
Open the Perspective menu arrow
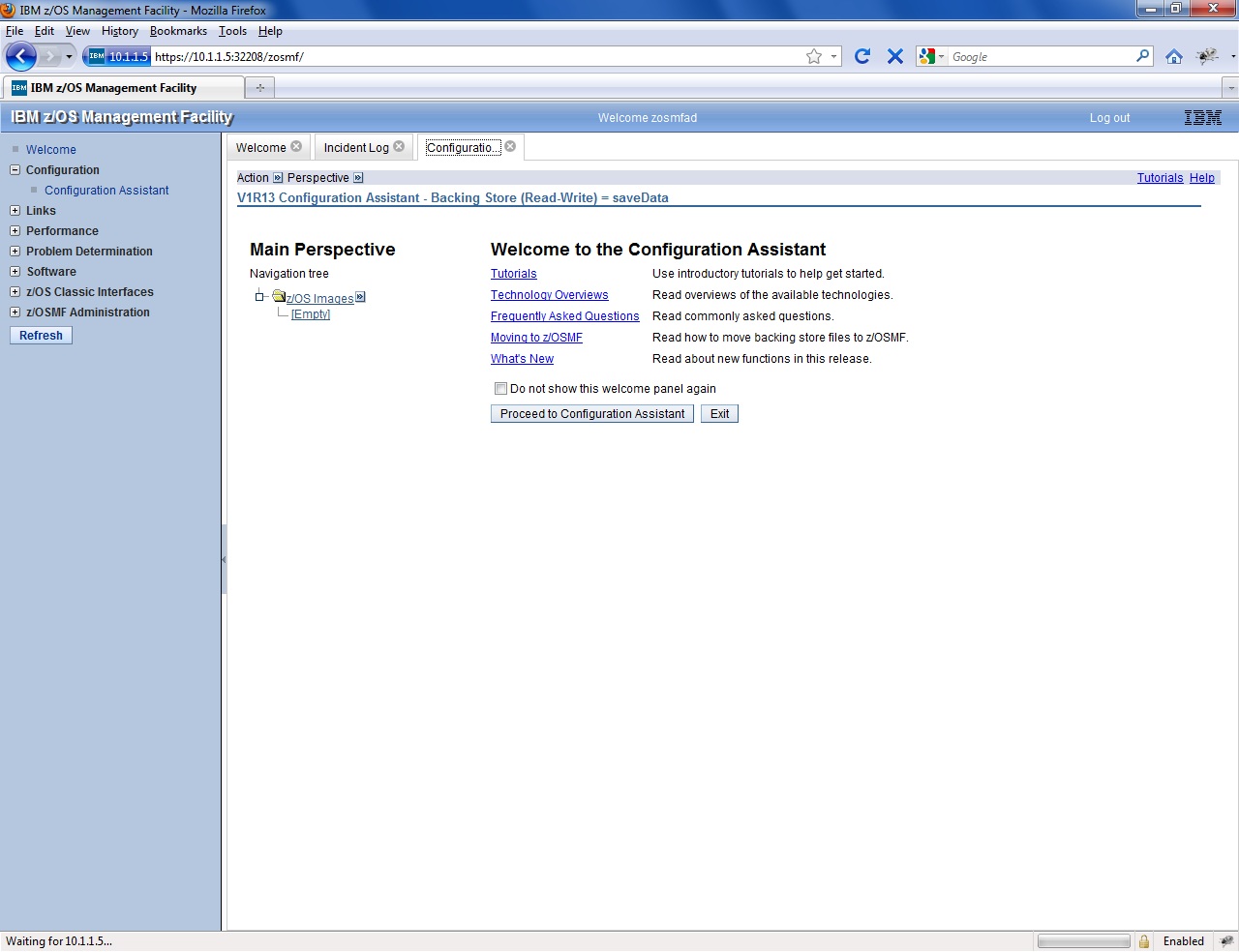(358, 178)
